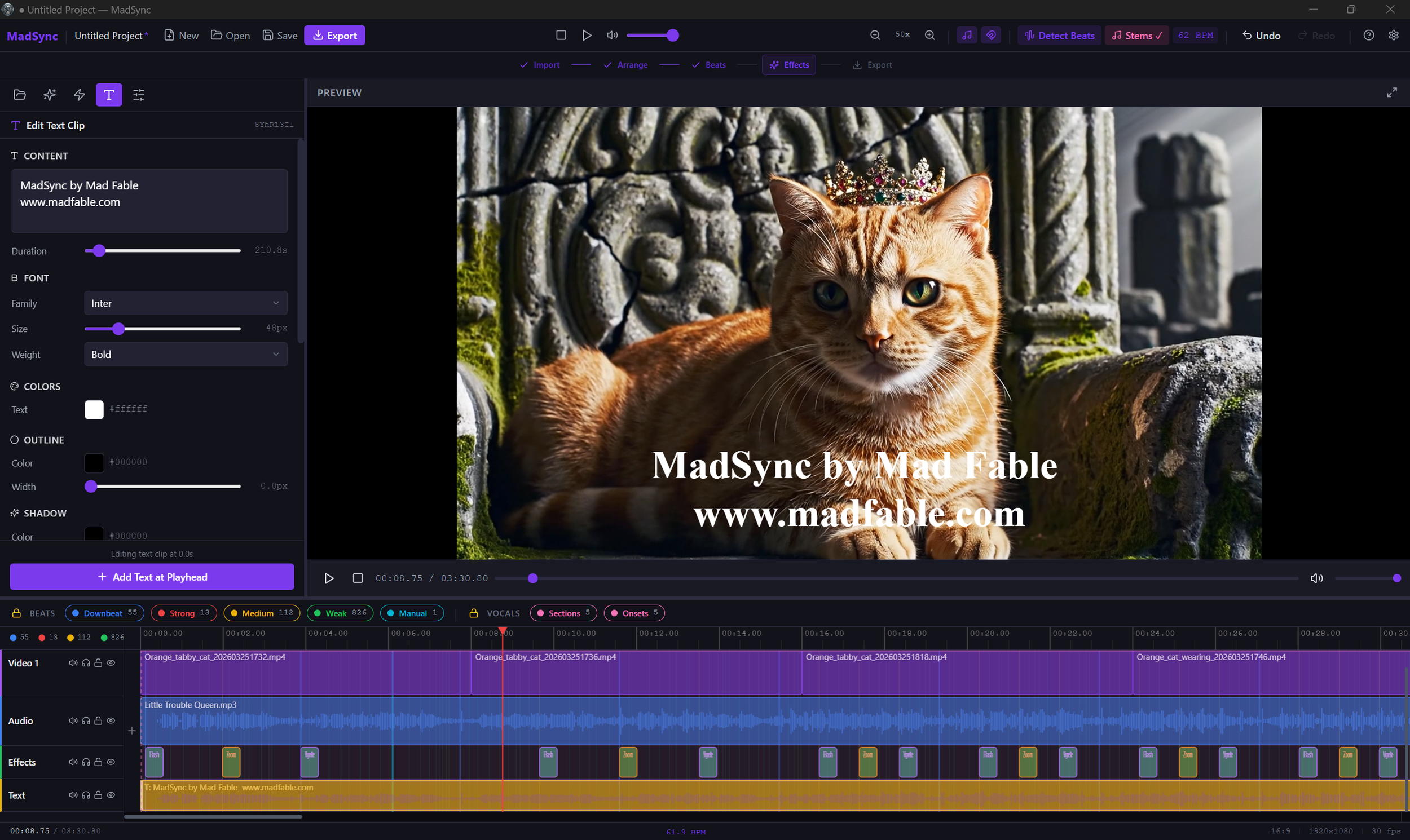
Task: Select the sparkle AI effects panel
Action: click(49, 95)
